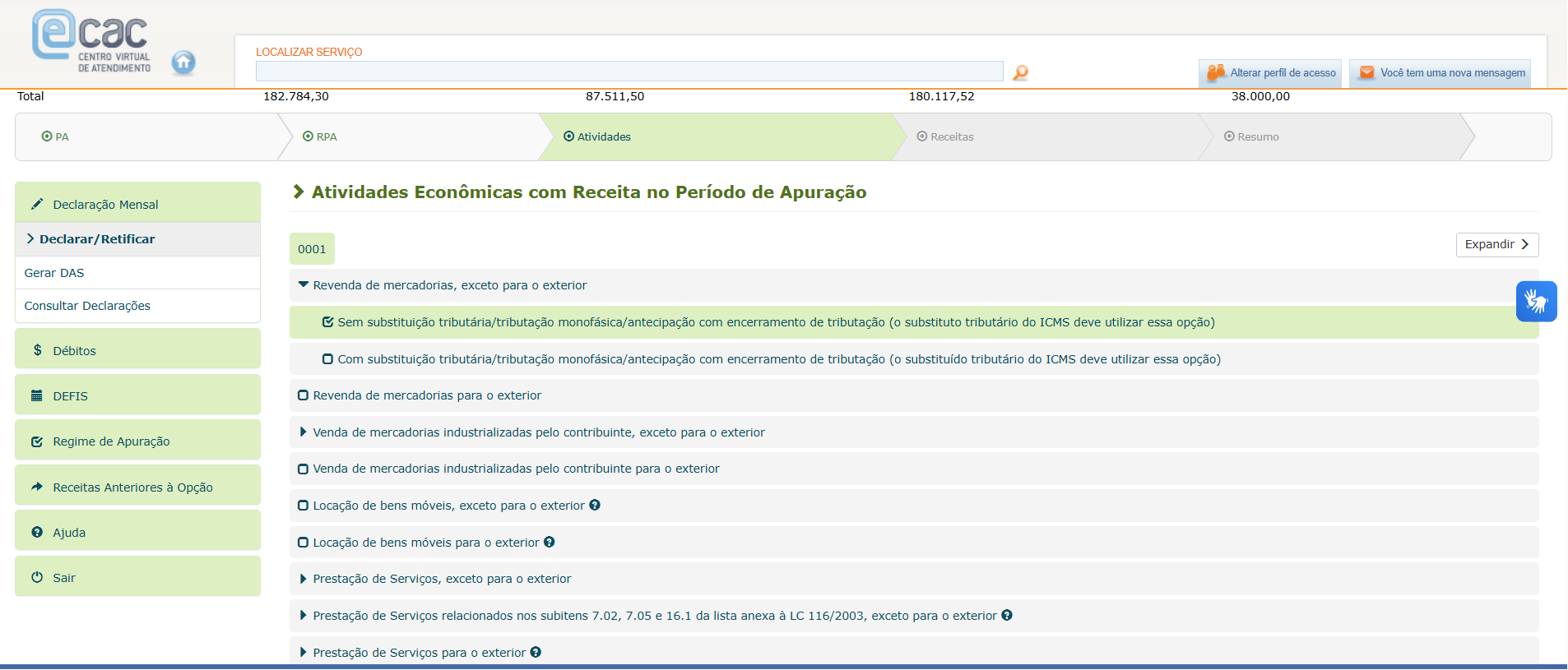The image size is (1568, 670).
Task: Click the Atividades Econômicas section heading
Action: [x=589, y=192]
